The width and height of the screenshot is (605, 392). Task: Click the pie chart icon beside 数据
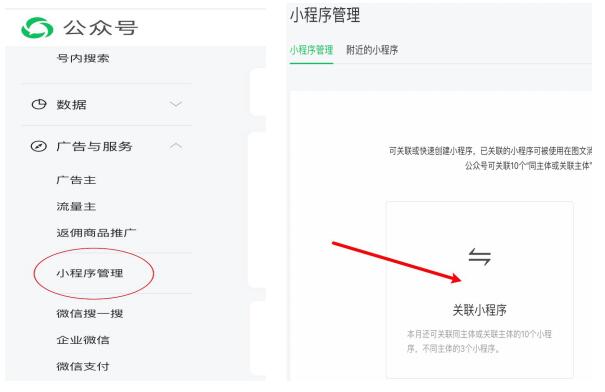39,104
